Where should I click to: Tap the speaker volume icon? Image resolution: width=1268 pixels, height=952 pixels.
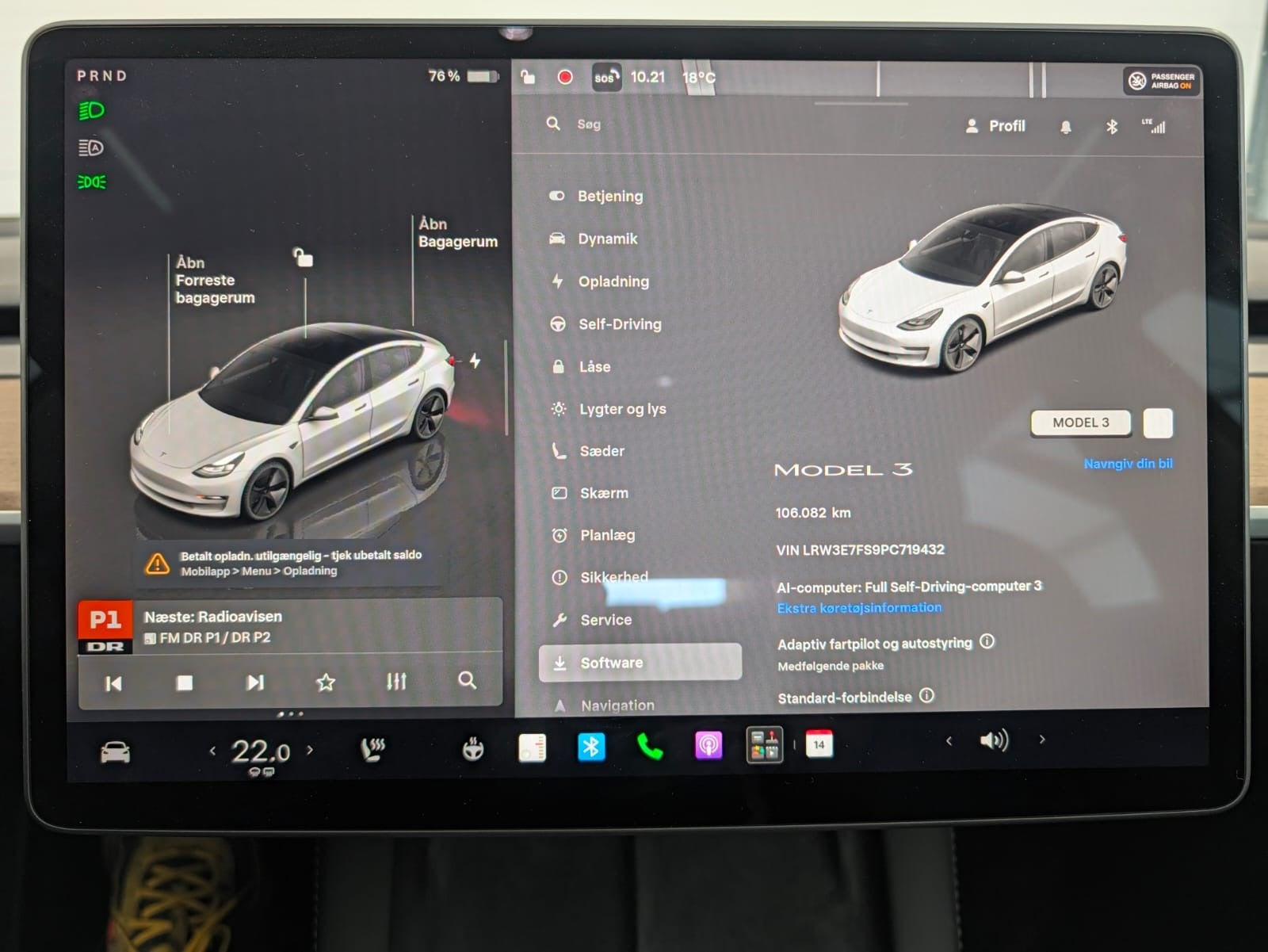pyautogui.click(x=994, y=740)
